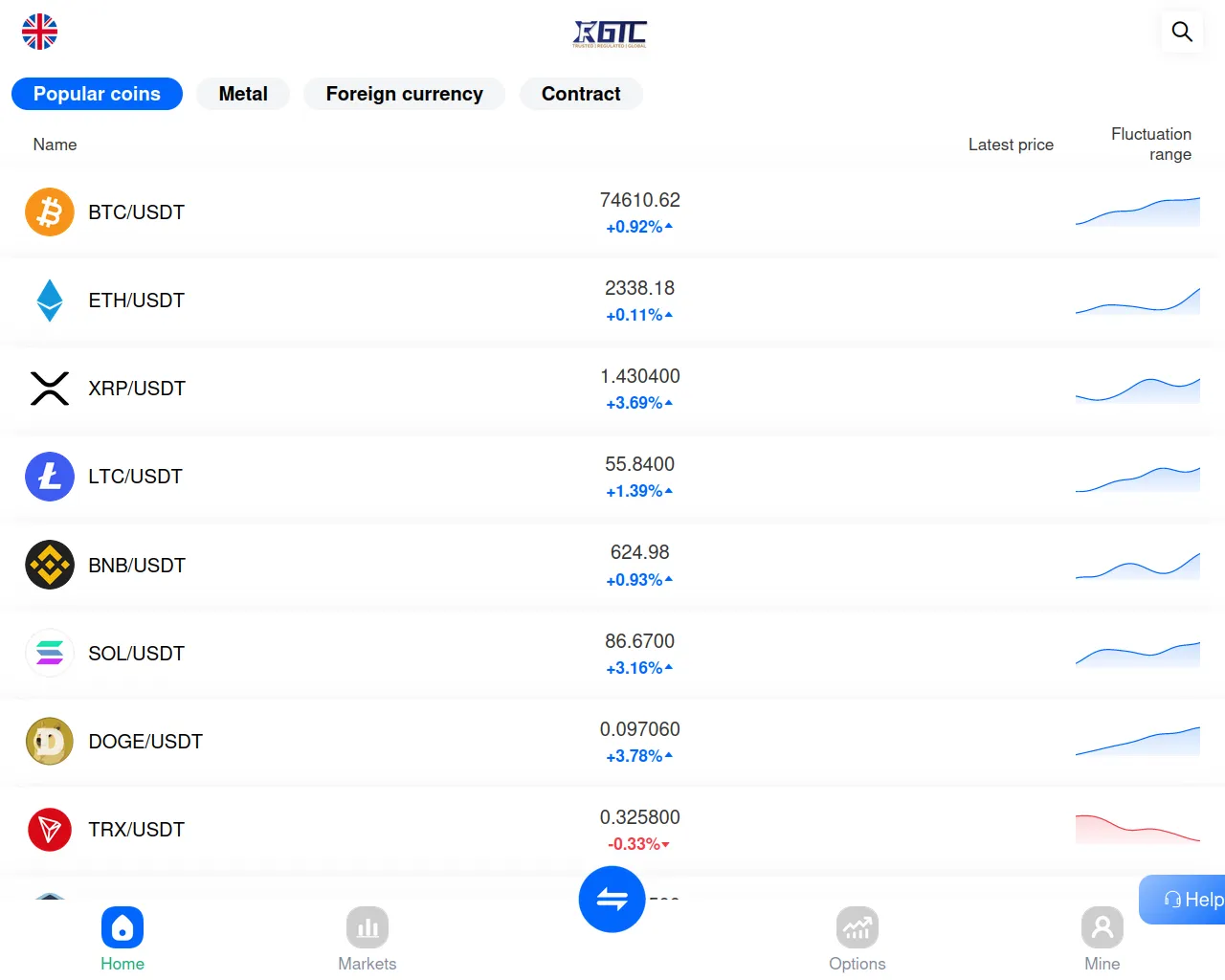
Task: Open the Help support button
Action: 1182,900
